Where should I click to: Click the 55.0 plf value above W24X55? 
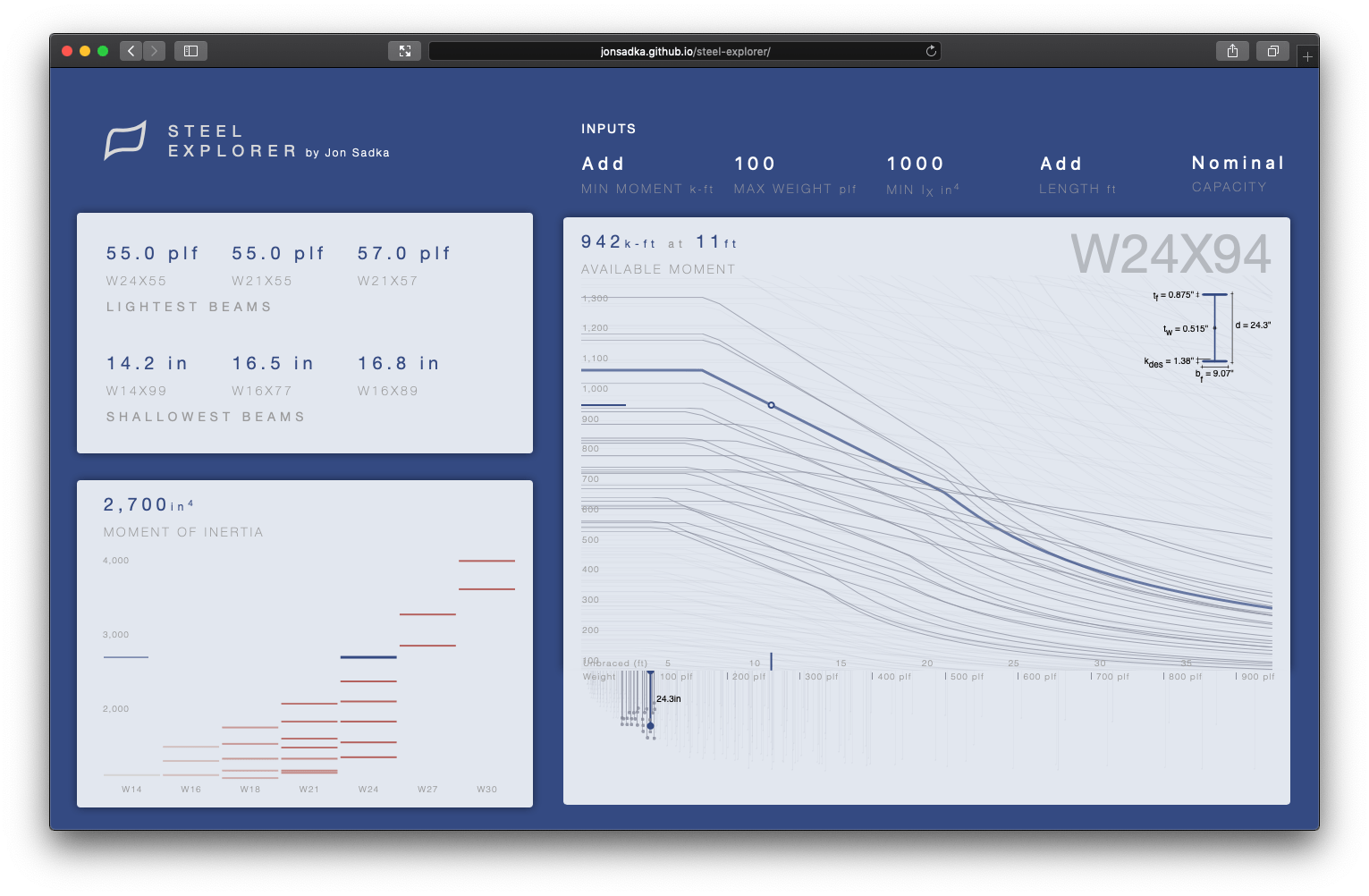coord(153,254)
